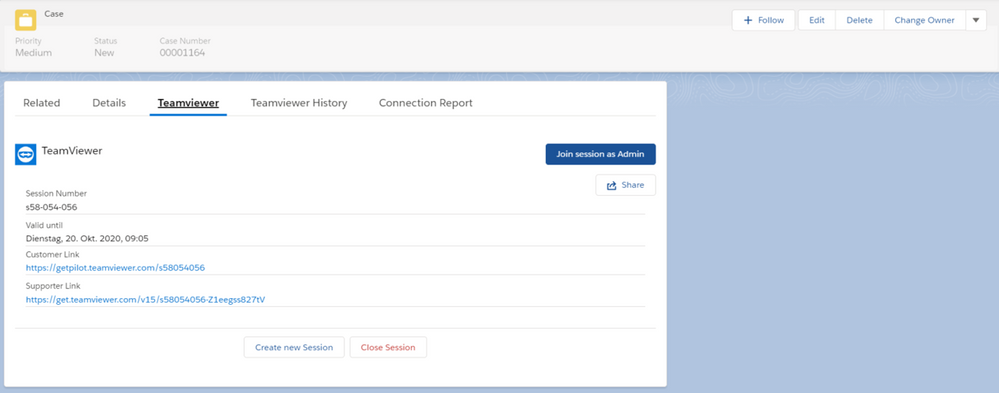Viewport: 999px width, 393px height.
Task: Open the Details tab
Action: pyautogui.click(x=109, y=103)
